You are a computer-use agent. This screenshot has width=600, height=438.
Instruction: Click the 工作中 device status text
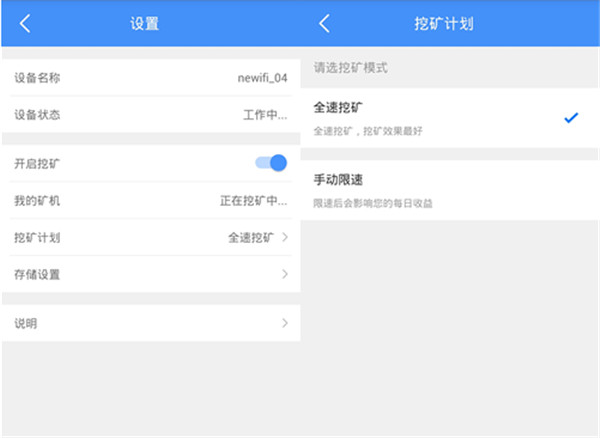264,115
